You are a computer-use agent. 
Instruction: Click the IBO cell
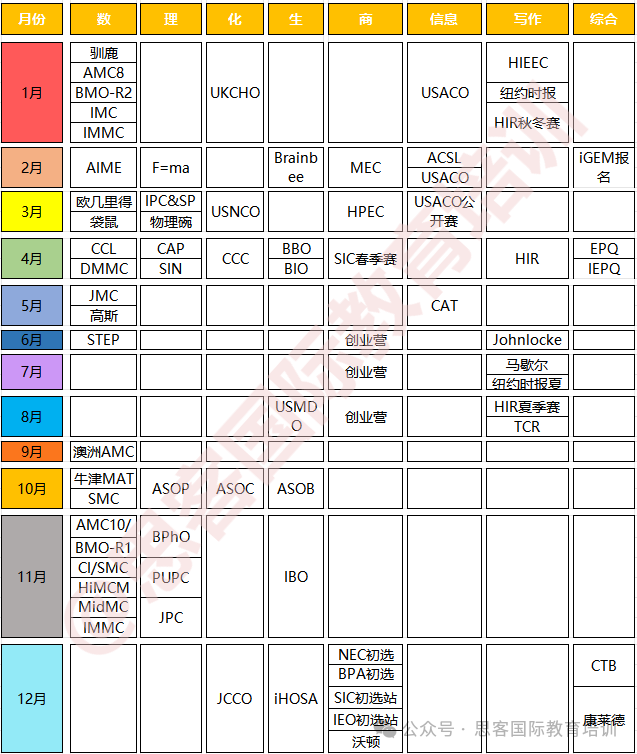click(x=296, y=576)
